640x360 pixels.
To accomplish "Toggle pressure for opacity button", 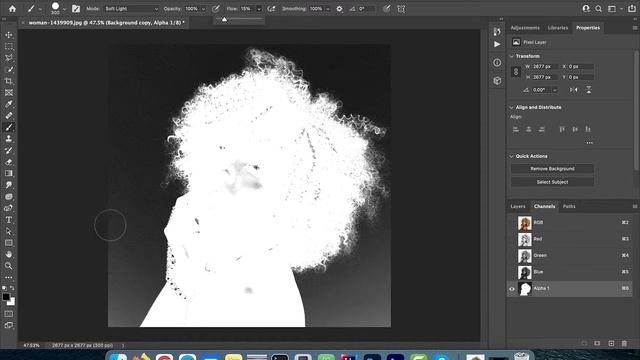I will point(216,9).
